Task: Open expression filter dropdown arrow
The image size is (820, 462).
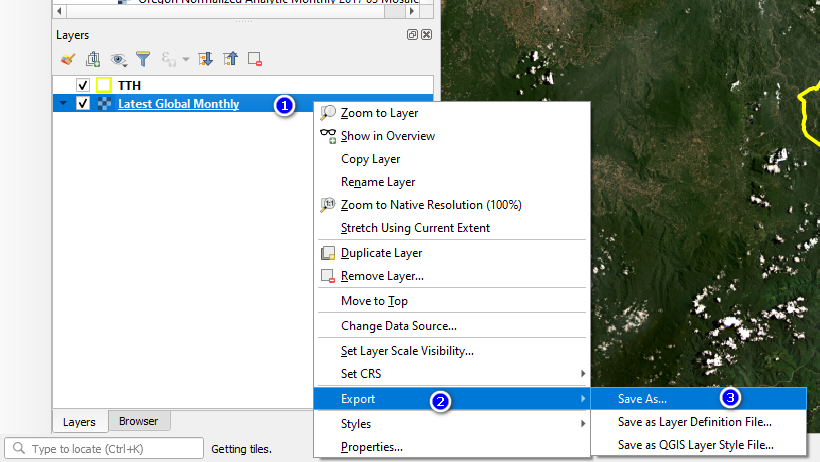Action: pos(186,60)
